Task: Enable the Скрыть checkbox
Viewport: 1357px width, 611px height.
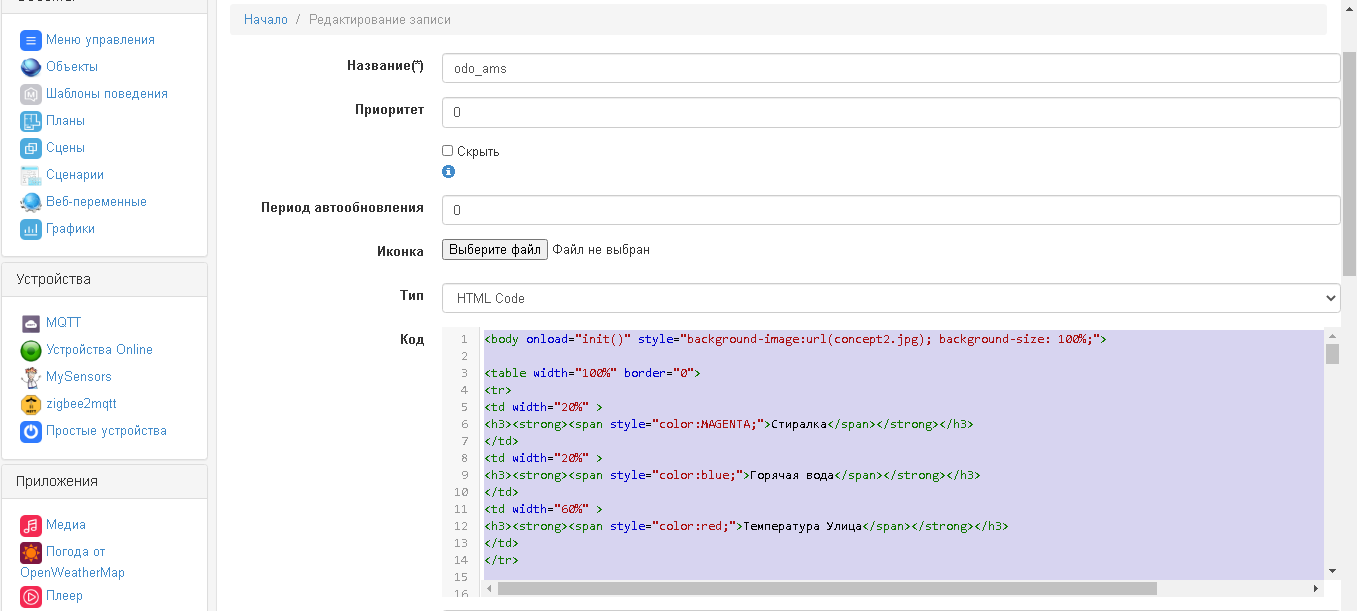Action: click(x=448, y=151)
